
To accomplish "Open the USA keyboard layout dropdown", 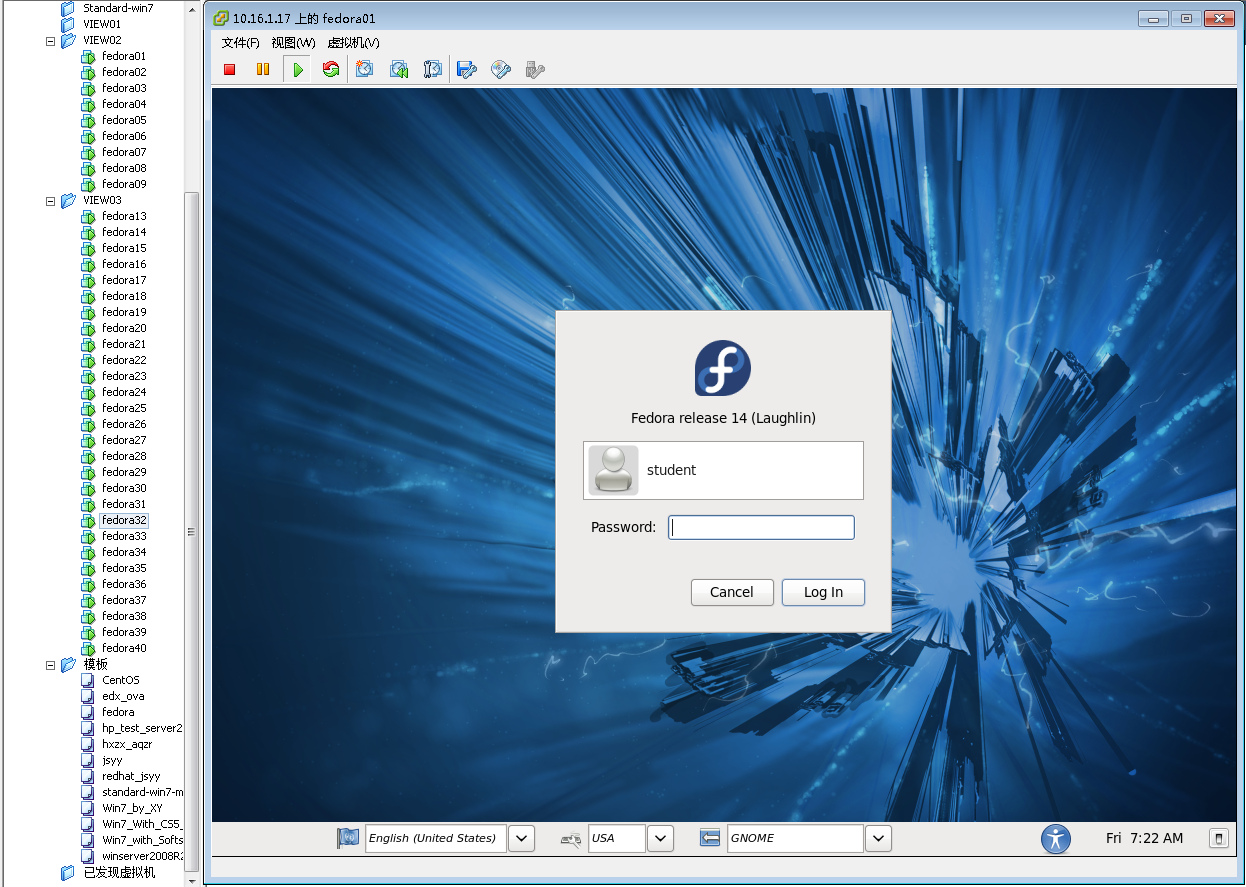I will pos(660,838).
